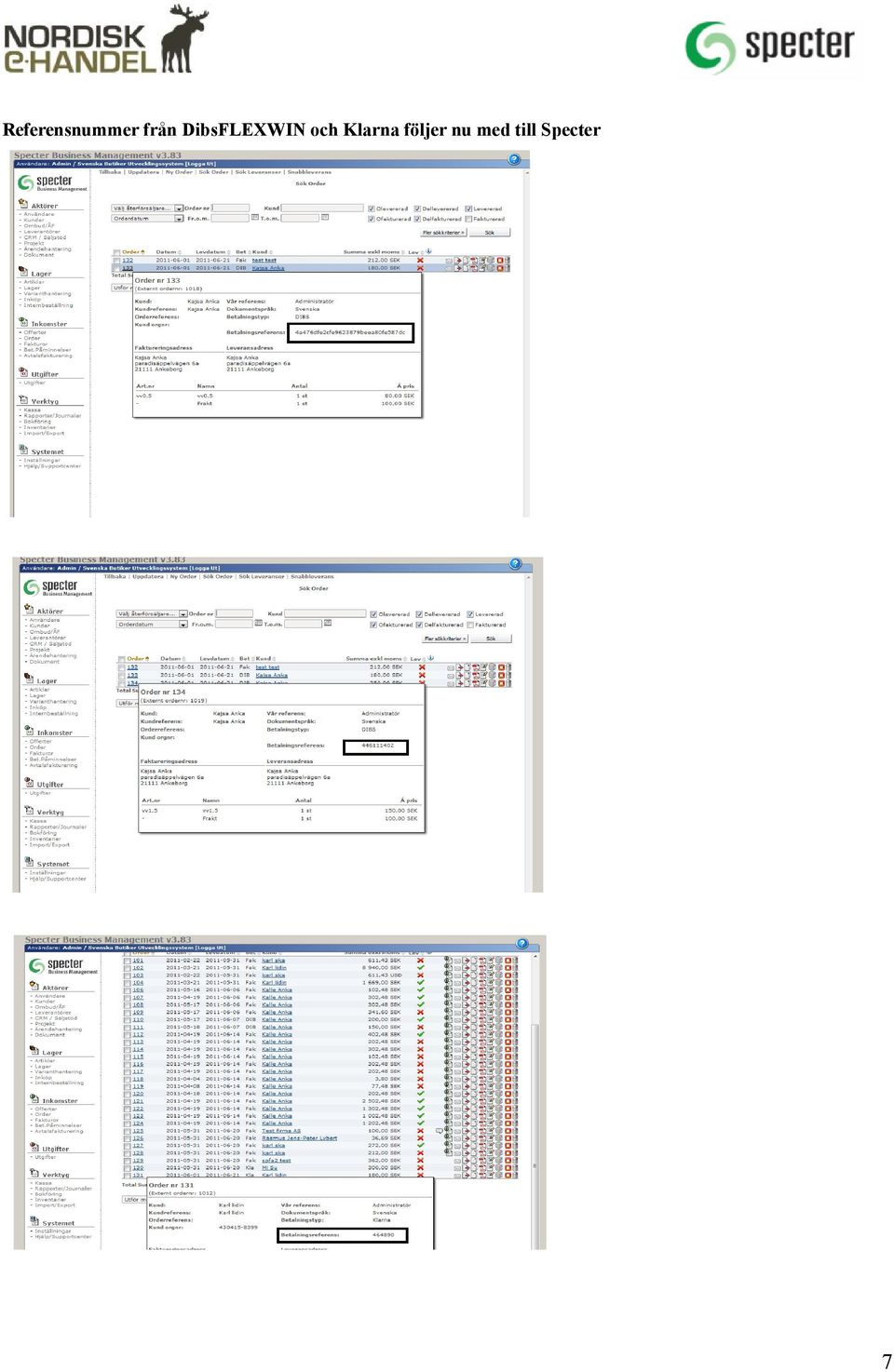Click Systemet section icon, Order 131 screenshot
The width and height of the screenshot is (894, 1372).
34,1222
